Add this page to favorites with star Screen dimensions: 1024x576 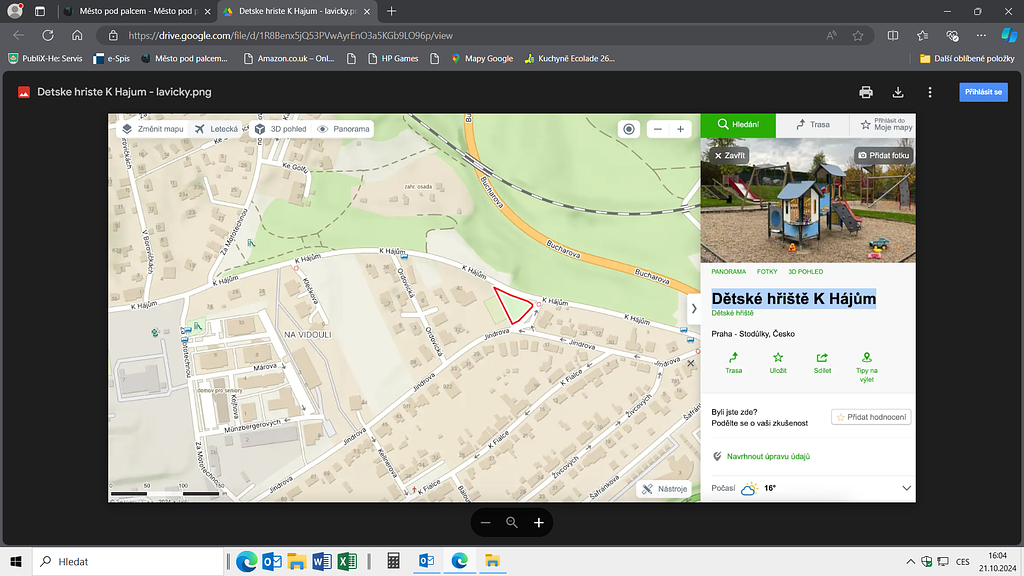[x=858, y=35]
